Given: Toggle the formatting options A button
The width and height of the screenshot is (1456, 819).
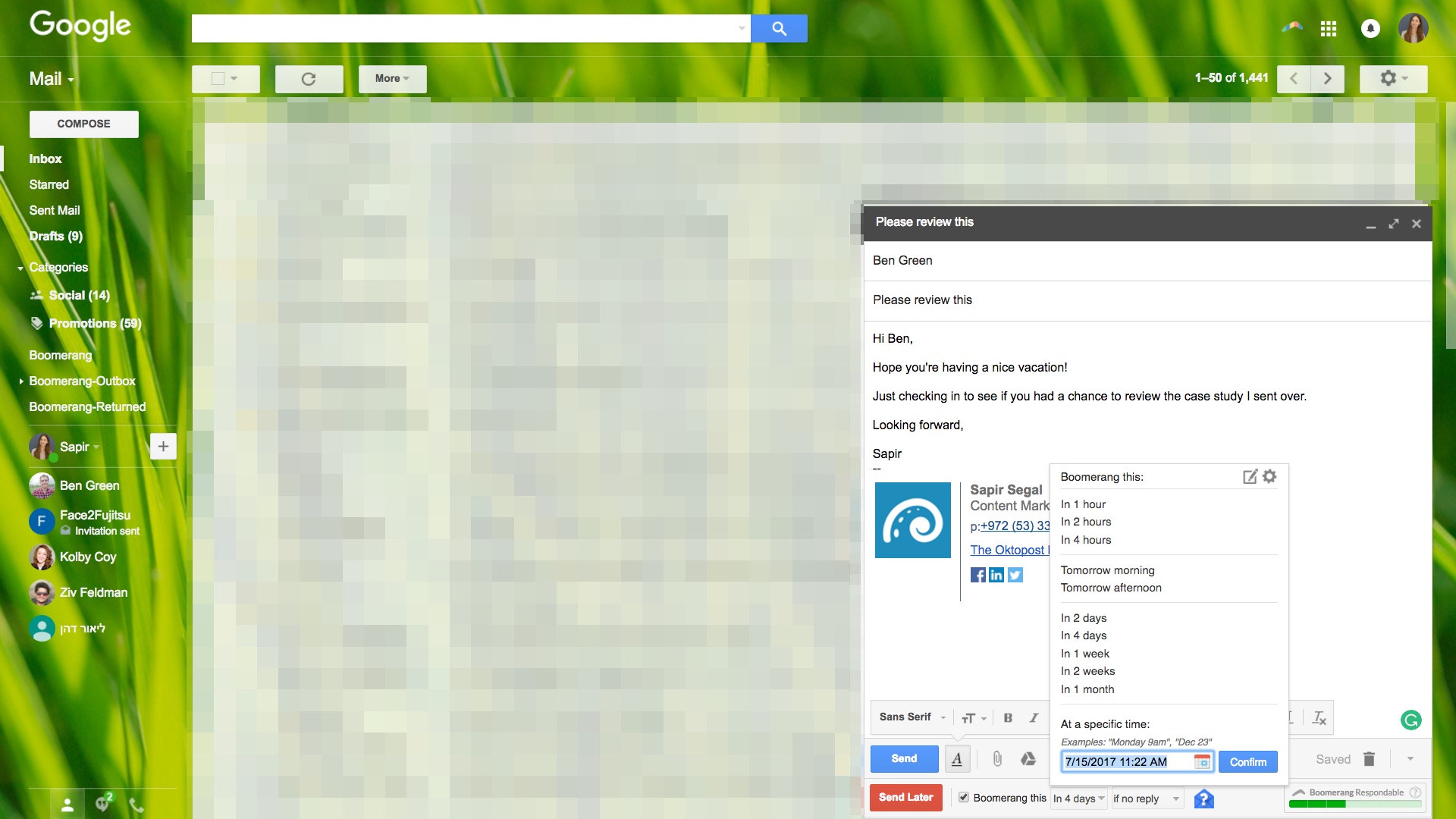Looking at the screenshot, I should click(x=957, y=759).
